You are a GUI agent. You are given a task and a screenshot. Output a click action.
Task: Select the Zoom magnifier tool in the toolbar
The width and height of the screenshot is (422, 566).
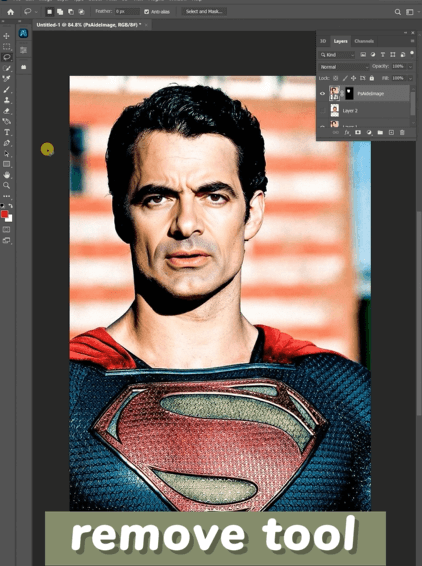[x=6, y=186]
